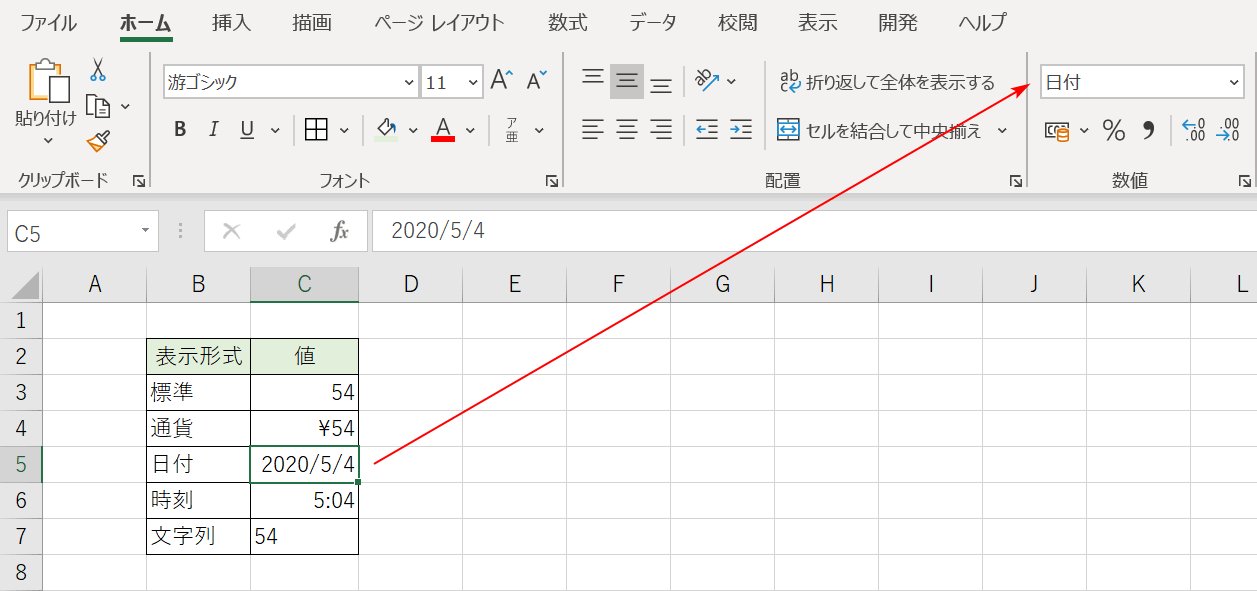Viewport: 1257px width, 591px height.
Task: Open the 数式 ribbon tab
Action: coord(567,22)
